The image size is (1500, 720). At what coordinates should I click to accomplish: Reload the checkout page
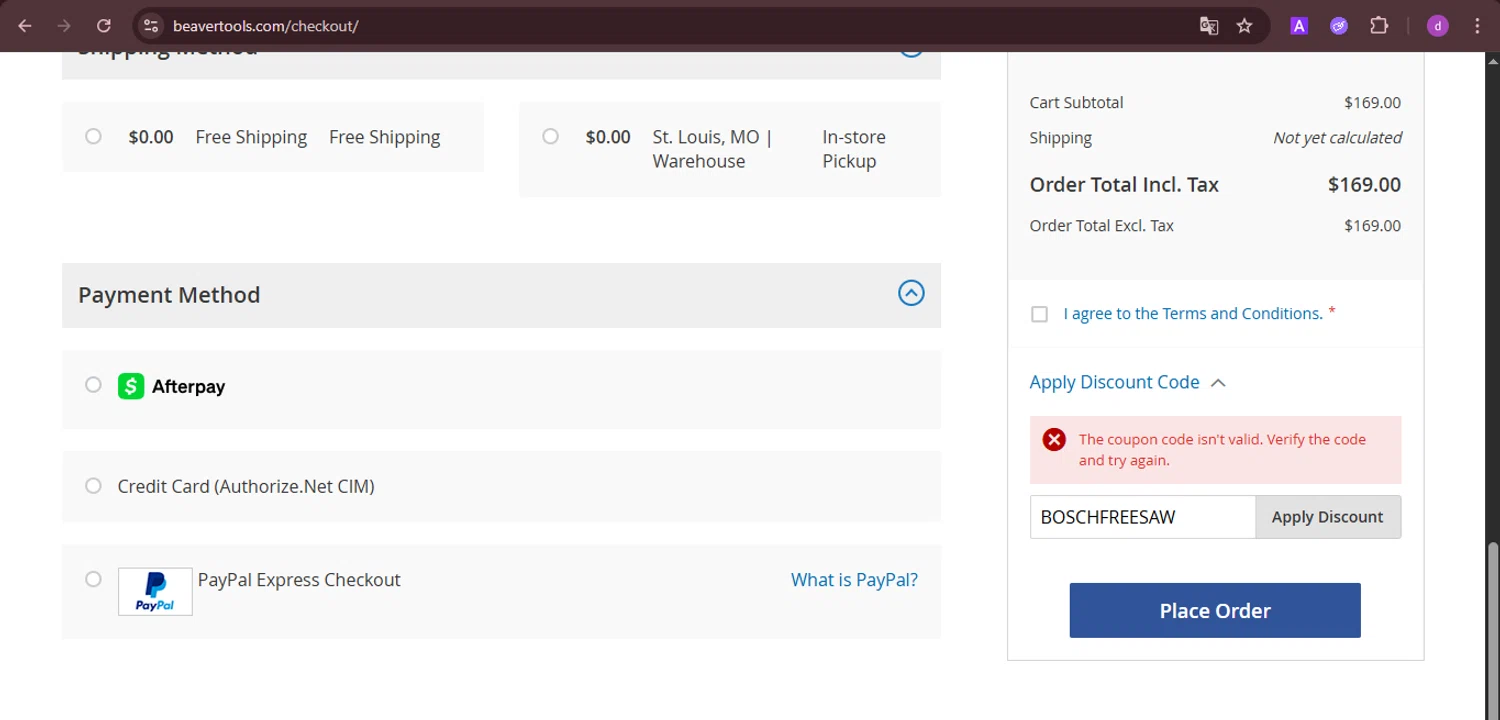coord(104,26)
